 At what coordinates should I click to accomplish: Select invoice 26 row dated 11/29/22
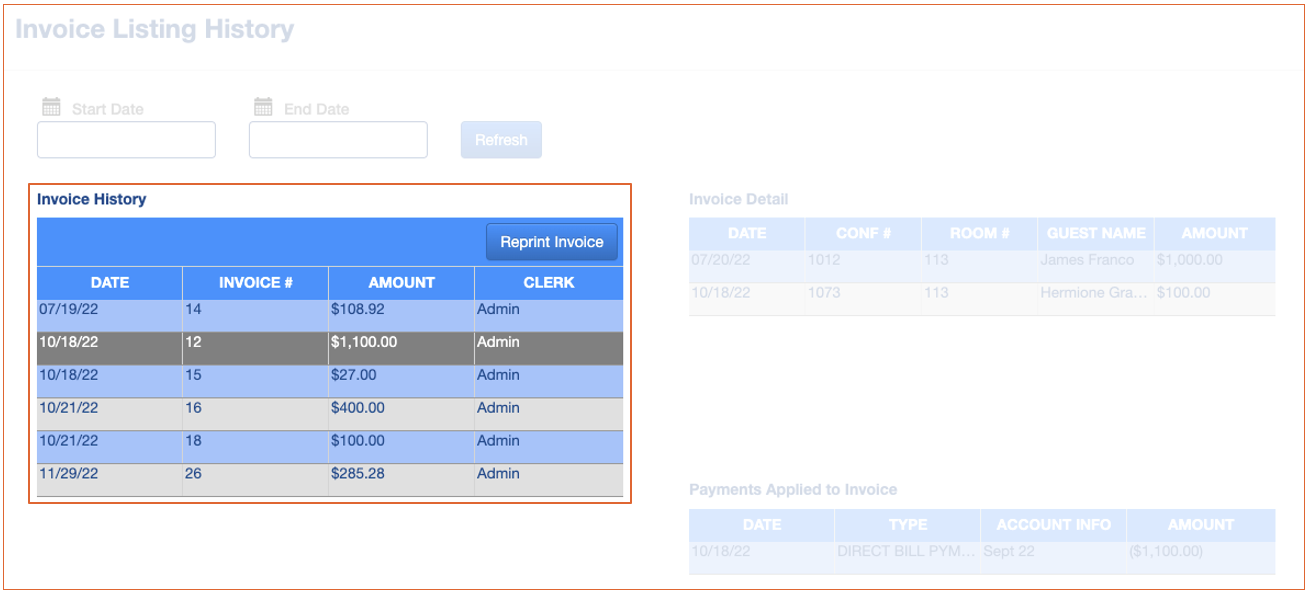[x=330, y=474]
